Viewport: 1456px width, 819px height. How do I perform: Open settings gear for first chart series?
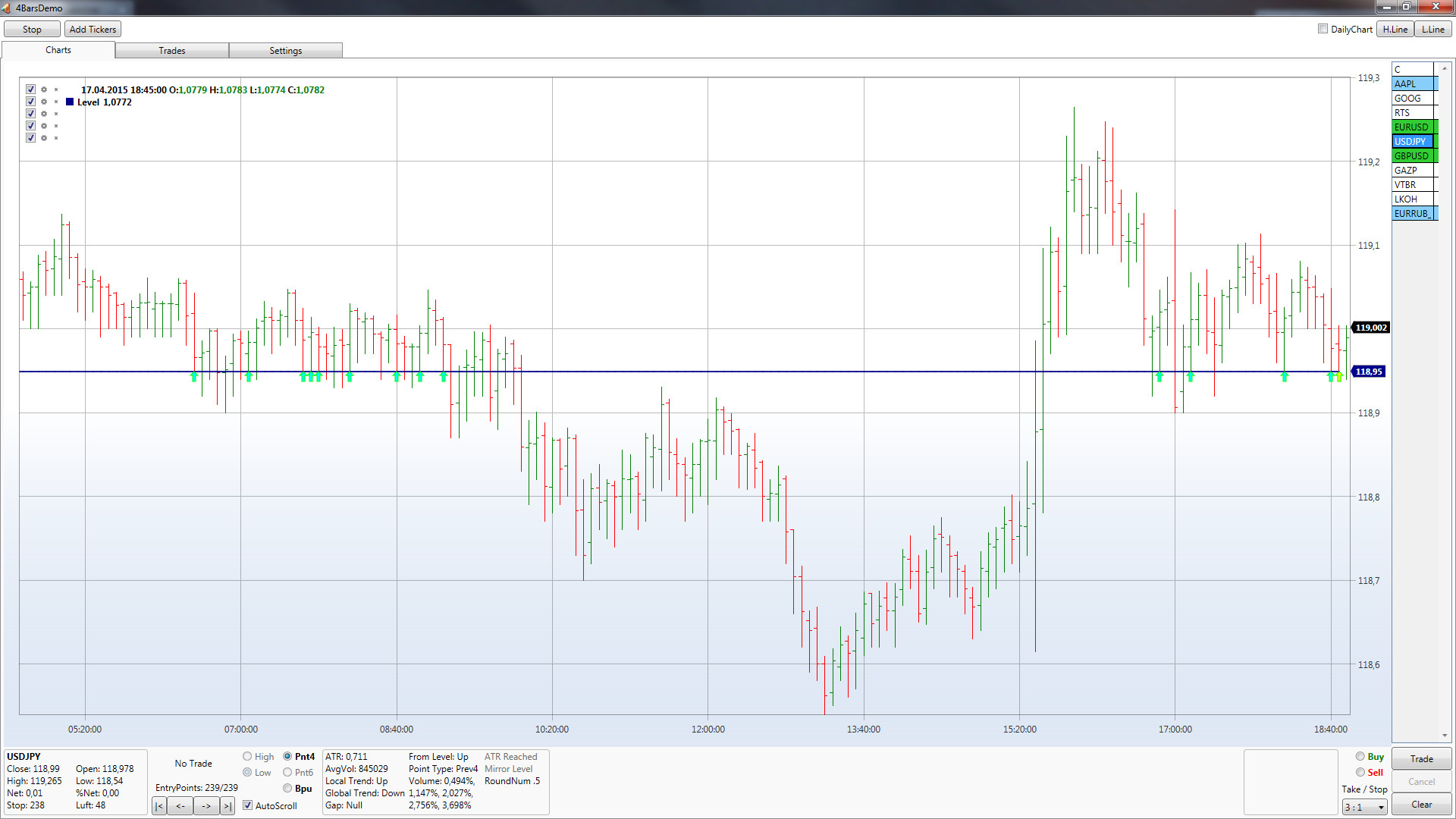point(44,89)
